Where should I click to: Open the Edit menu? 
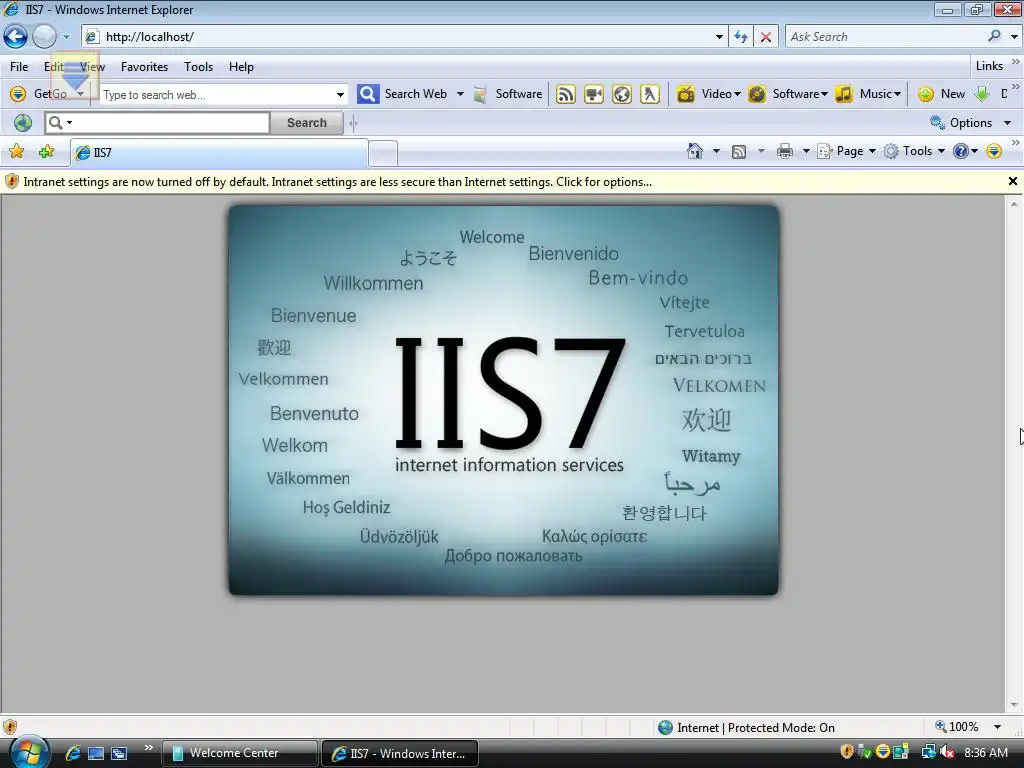54,67
